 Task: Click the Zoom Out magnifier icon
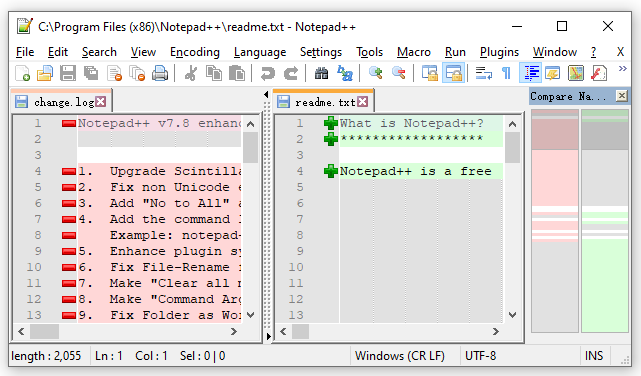(x=399, y=74)
